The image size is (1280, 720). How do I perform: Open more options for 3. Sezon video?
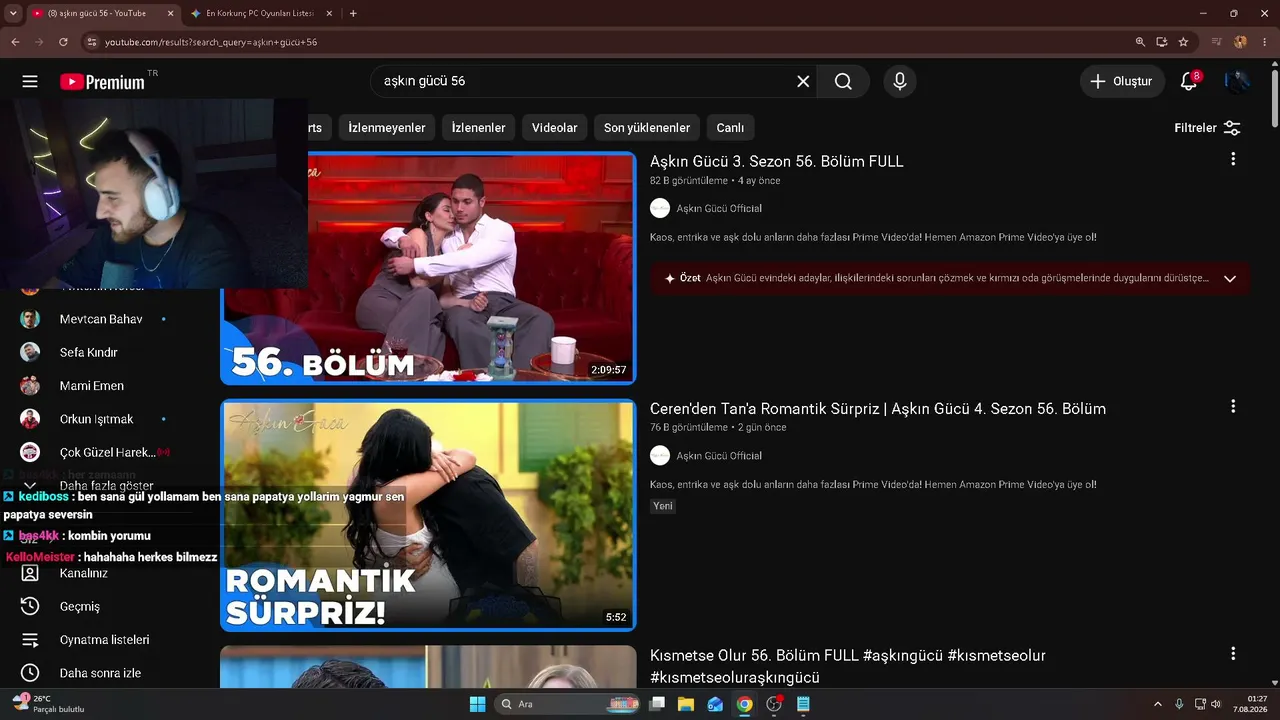point(1233,159)
